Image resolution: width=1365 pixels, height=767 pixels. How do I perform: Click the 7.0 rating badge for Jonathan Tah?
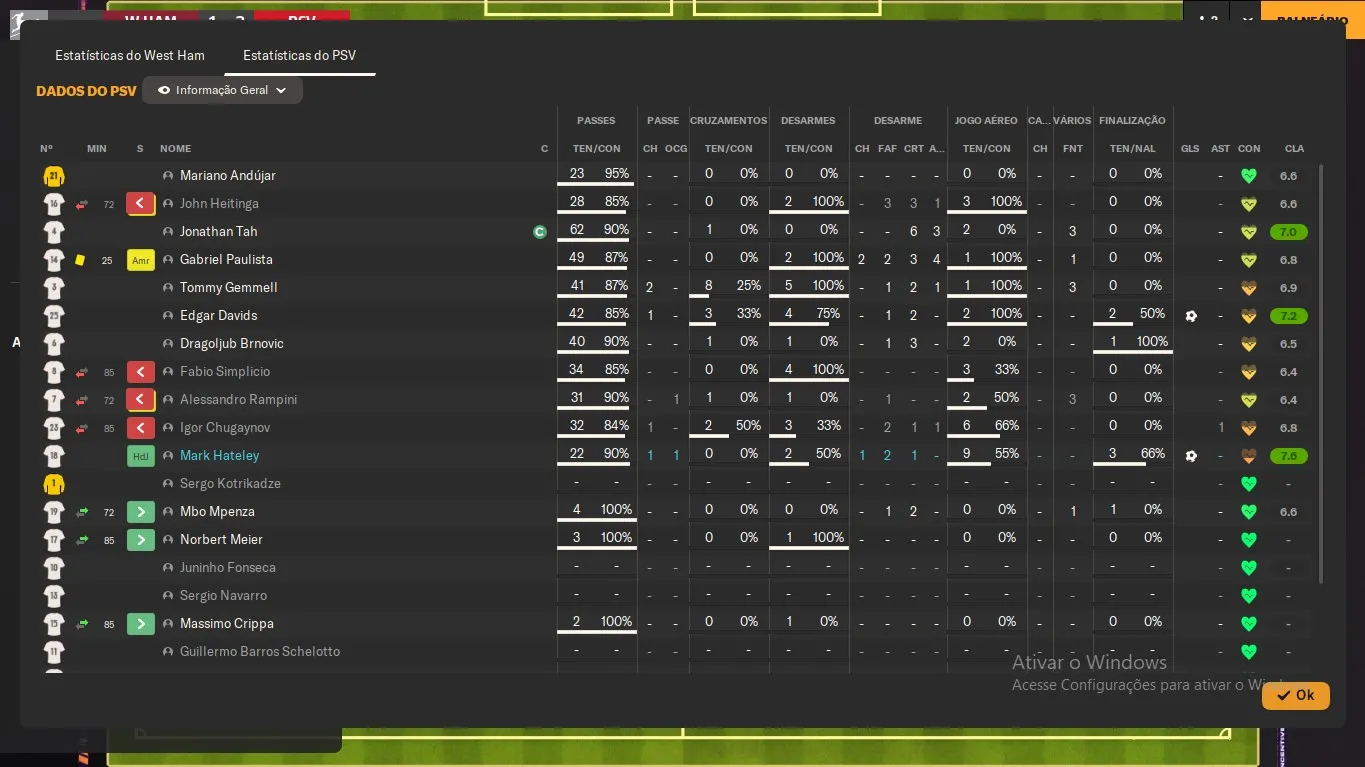coord(1289,232)
